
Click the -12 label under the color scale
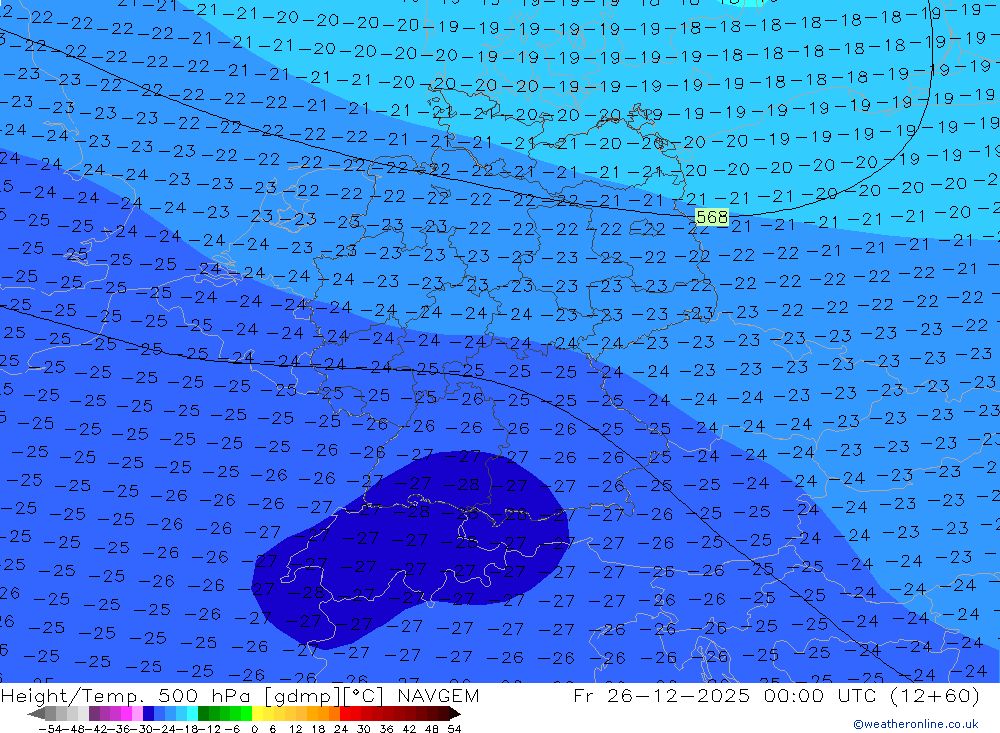(209, 729)
